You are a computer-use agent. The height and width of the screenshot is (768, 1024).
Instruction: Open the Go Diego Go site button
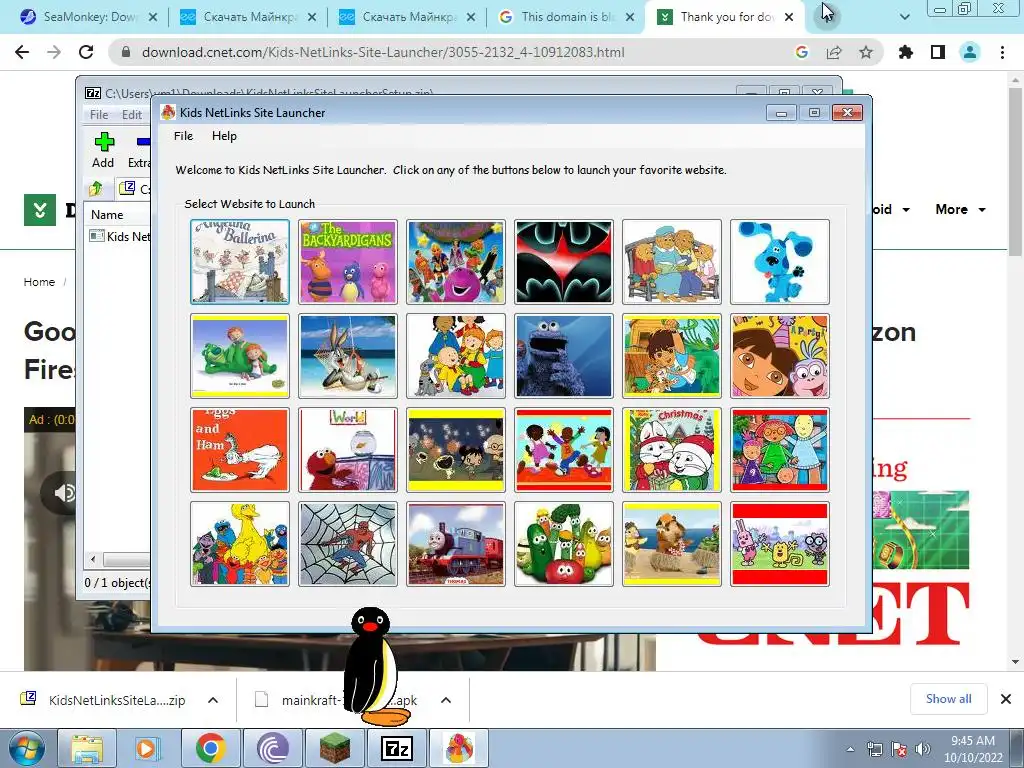pyautogui.click(x=672, y=356)
